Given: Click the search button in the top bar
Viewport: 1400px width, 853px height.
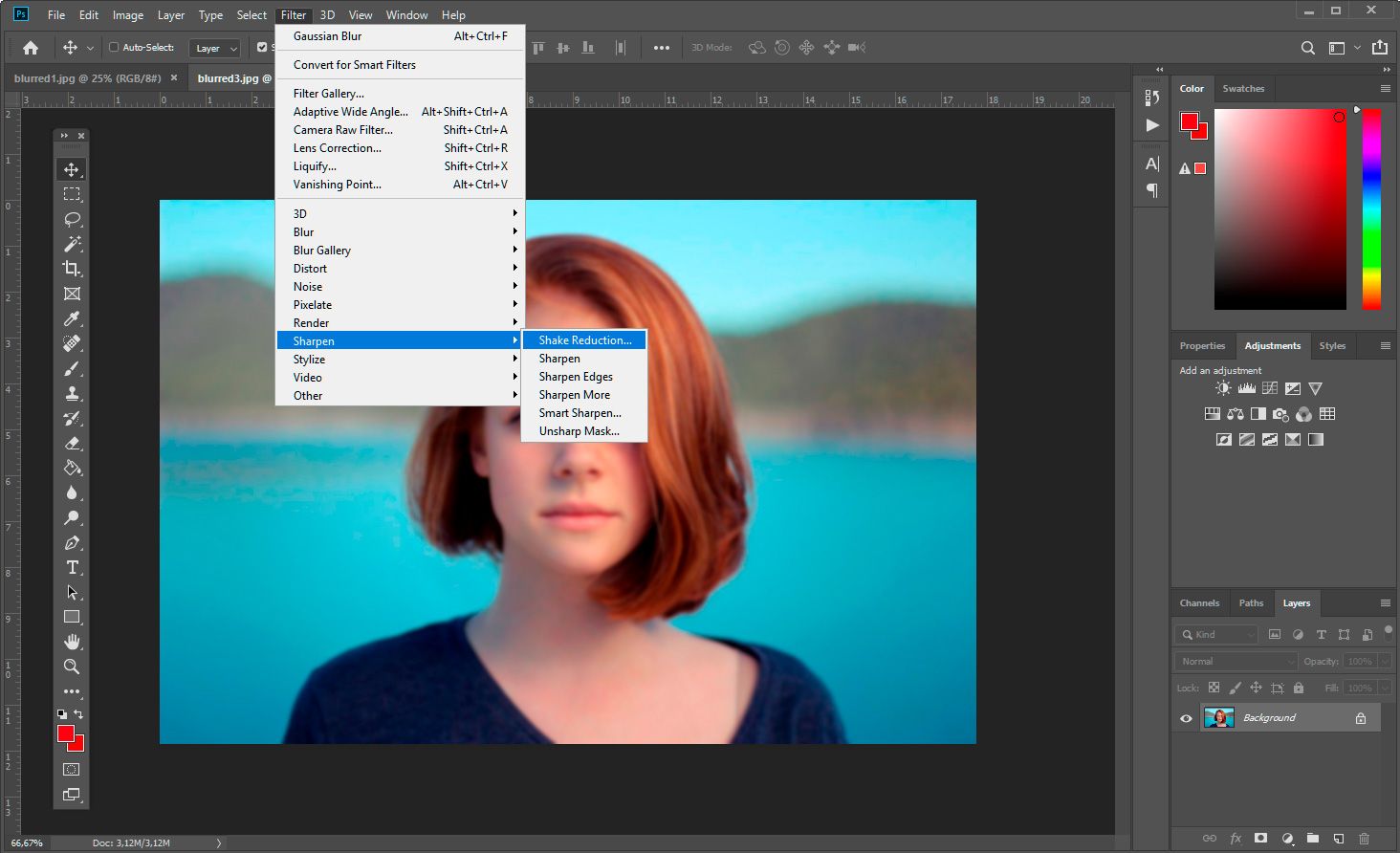Looking at the screenshot, I should pyautogui.click(x=1306, y=47).
